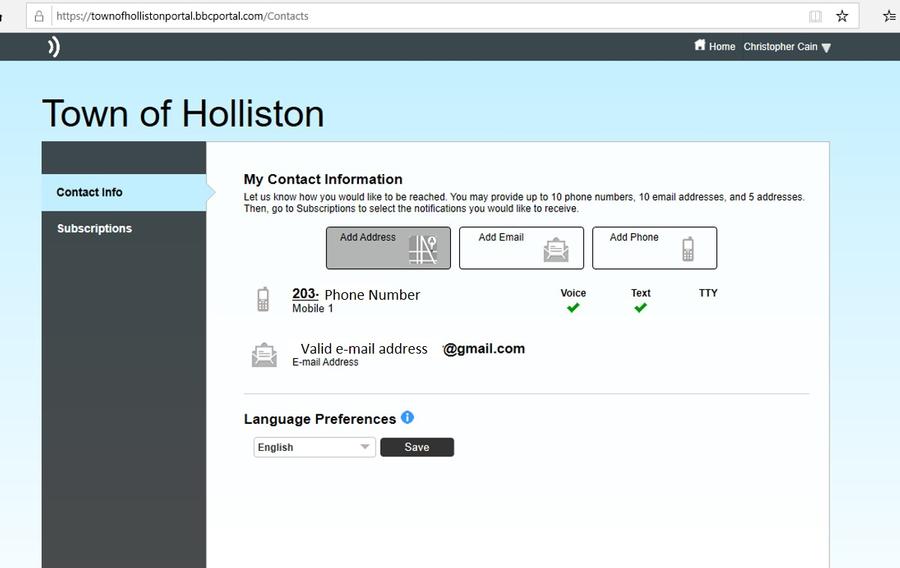The height and width of the screenshot is (568, 900).
Task: Click the TTY column header
Action: [708, 293]
